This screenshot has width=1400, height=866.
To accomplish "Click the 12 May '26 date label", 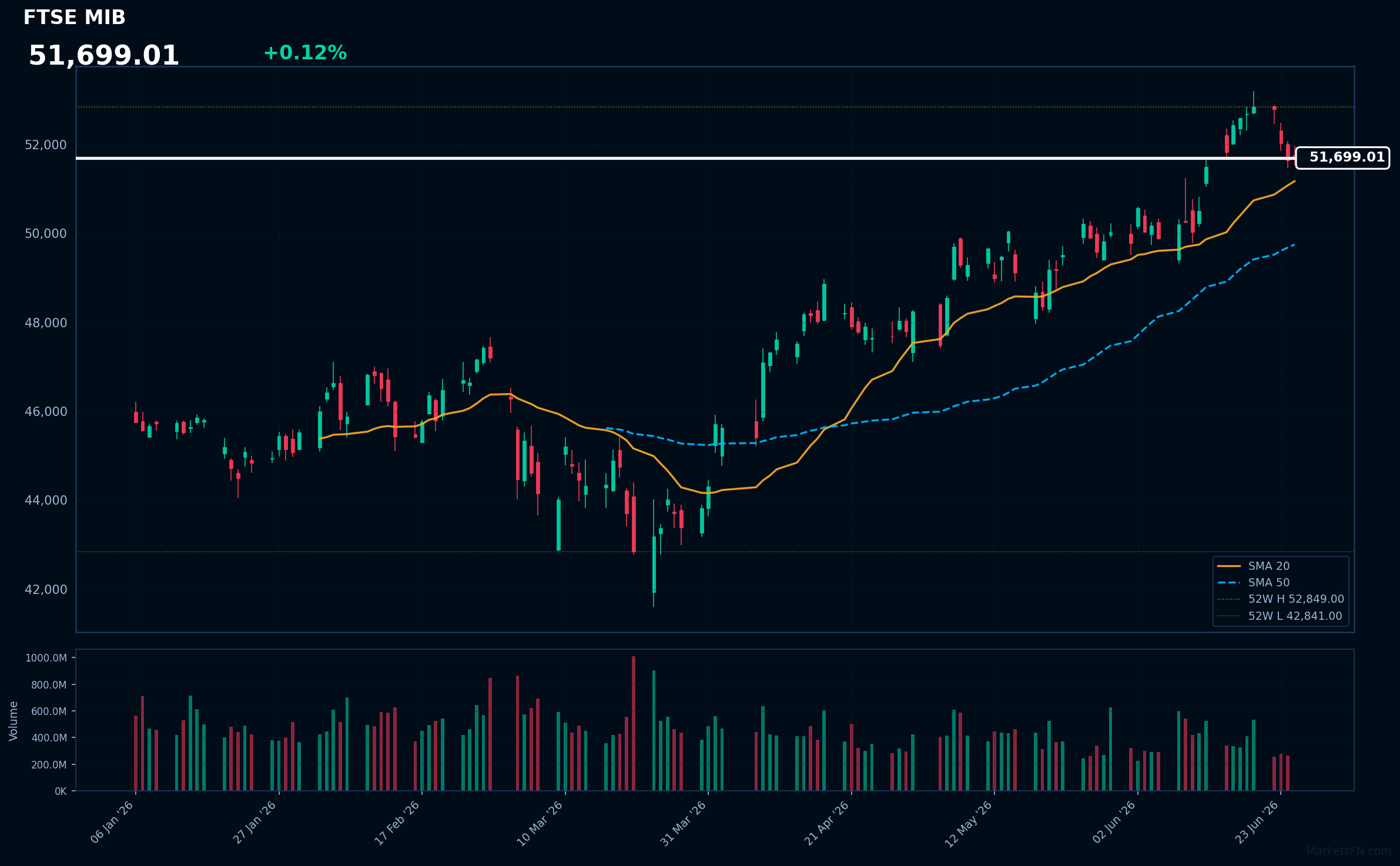I will pos(969,823).
